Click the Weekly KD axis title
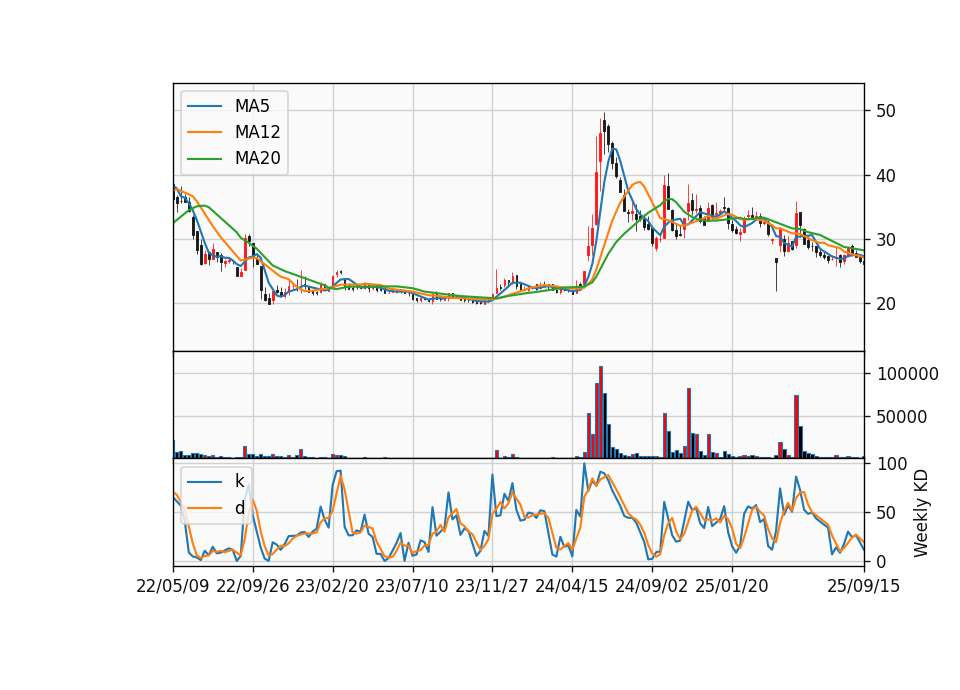The width and height of the screenshot is (960, 690). (921, 514)
